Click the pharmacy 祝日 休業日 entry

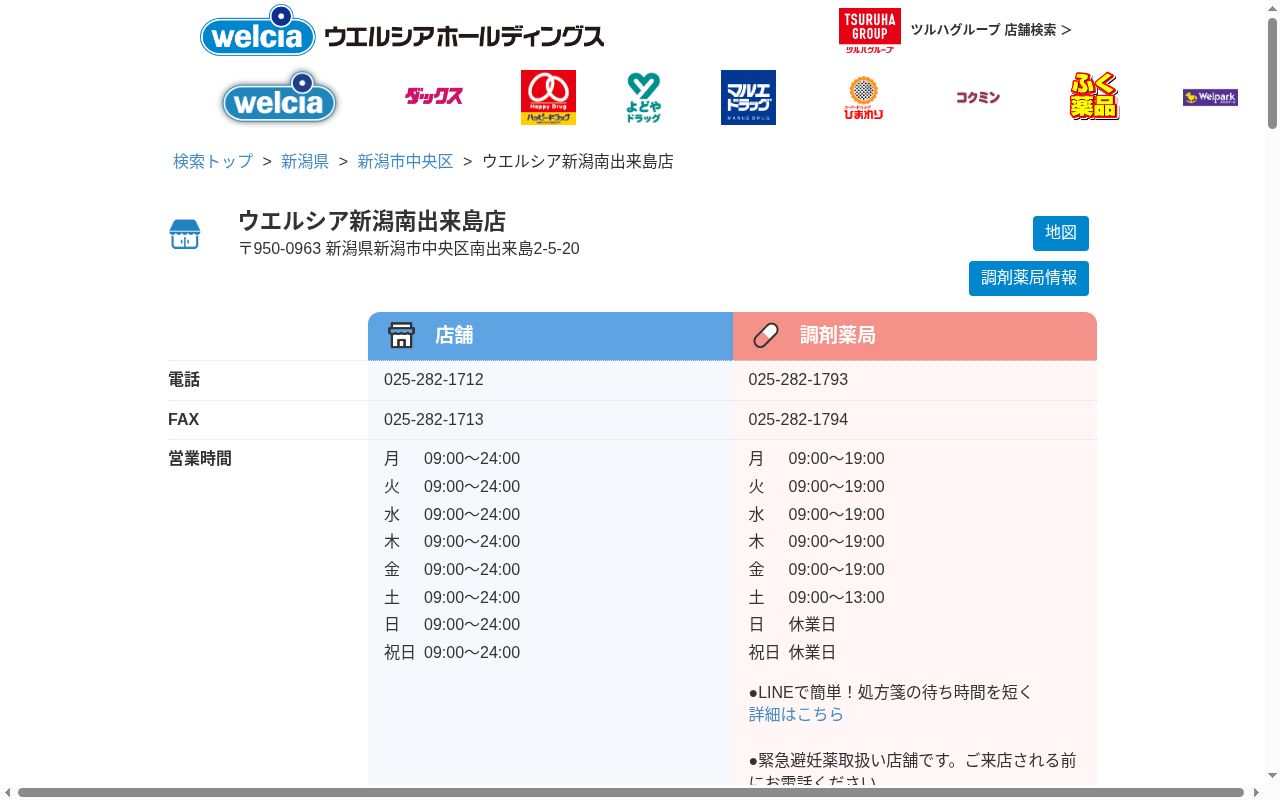point(792,653)
